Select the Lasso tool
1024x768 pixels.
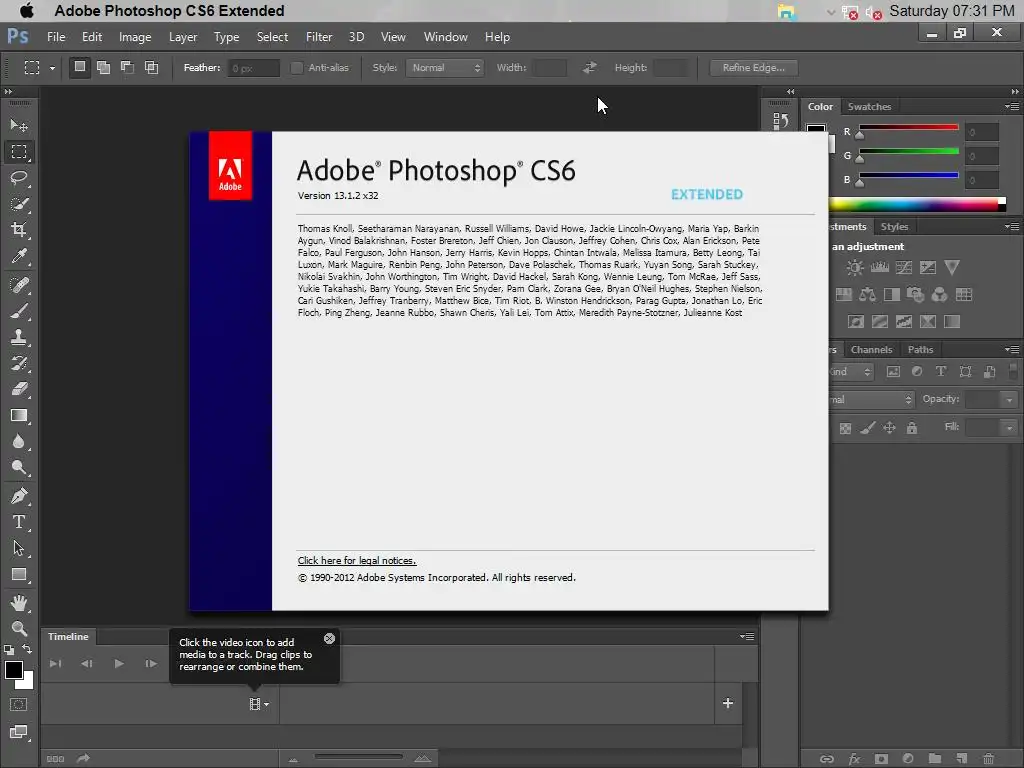point(19,178)
